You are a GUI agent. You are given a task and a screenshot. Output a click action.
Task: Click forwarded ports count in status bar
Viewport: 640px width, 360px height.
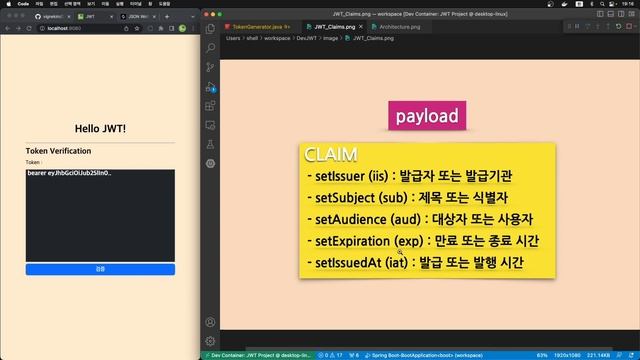point(354,356)
